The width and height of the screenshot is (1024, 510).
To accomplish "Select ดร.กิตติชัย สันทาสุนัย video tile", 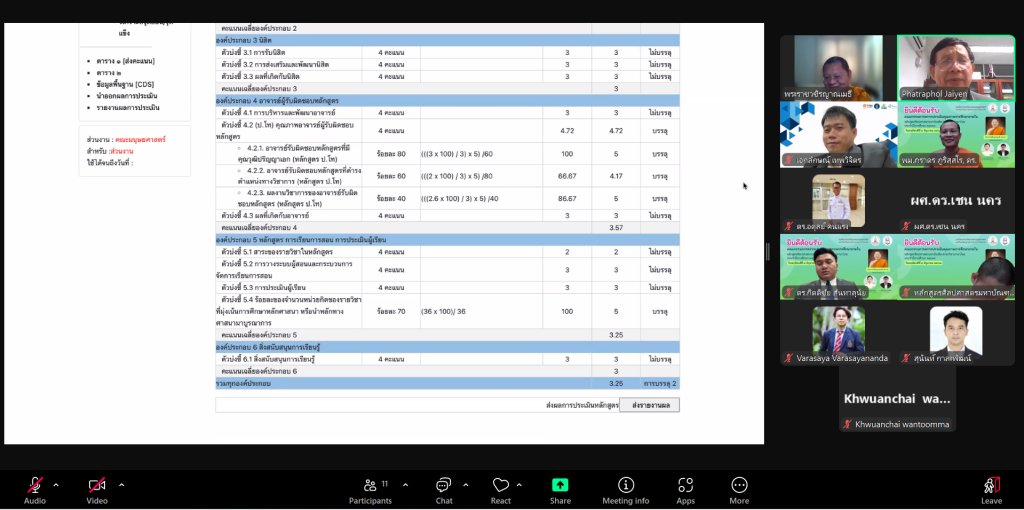I will pyautogui.click(x=839, y=267).
